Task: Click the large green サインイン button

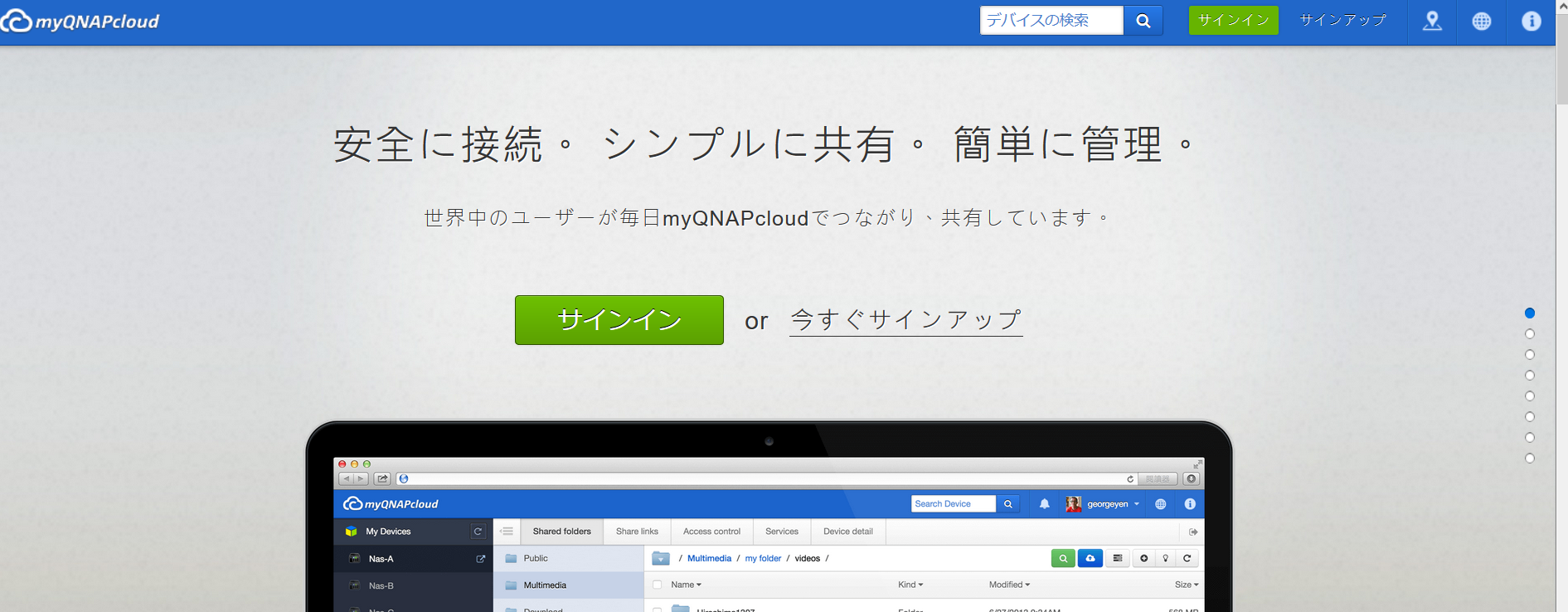Action: 619,320
